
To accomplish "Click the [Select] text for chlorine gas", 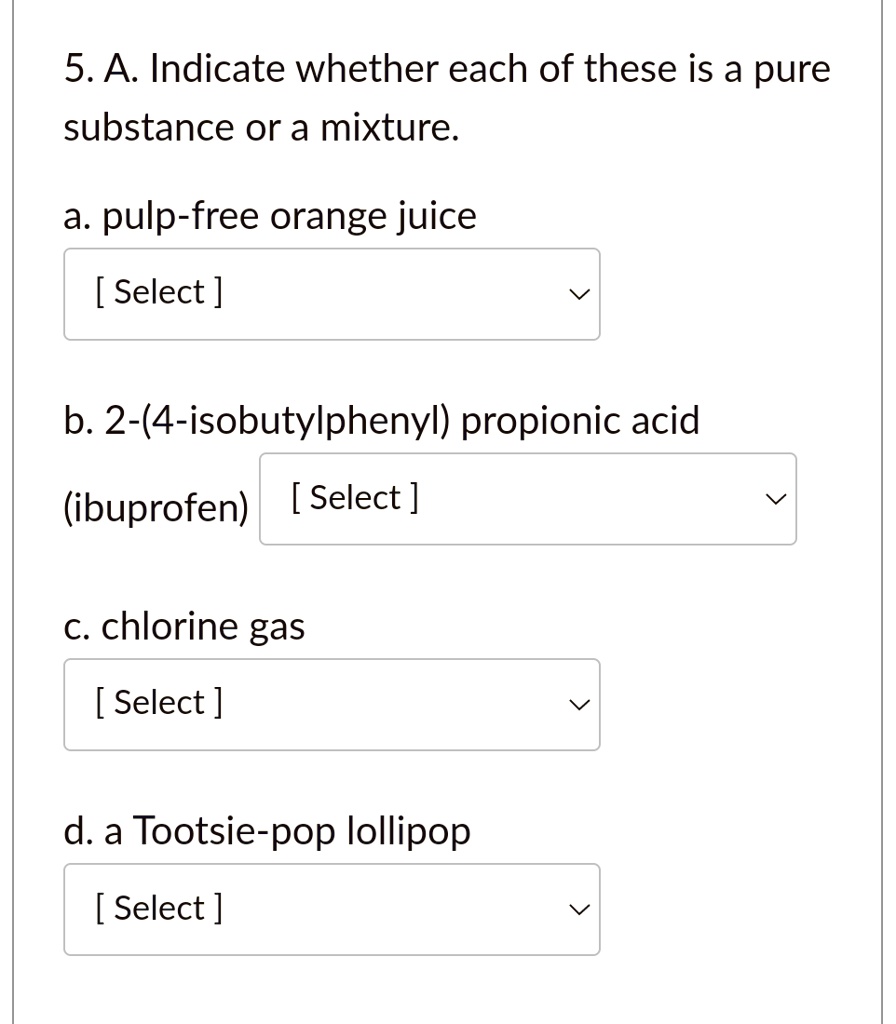I will coord(157,702).
